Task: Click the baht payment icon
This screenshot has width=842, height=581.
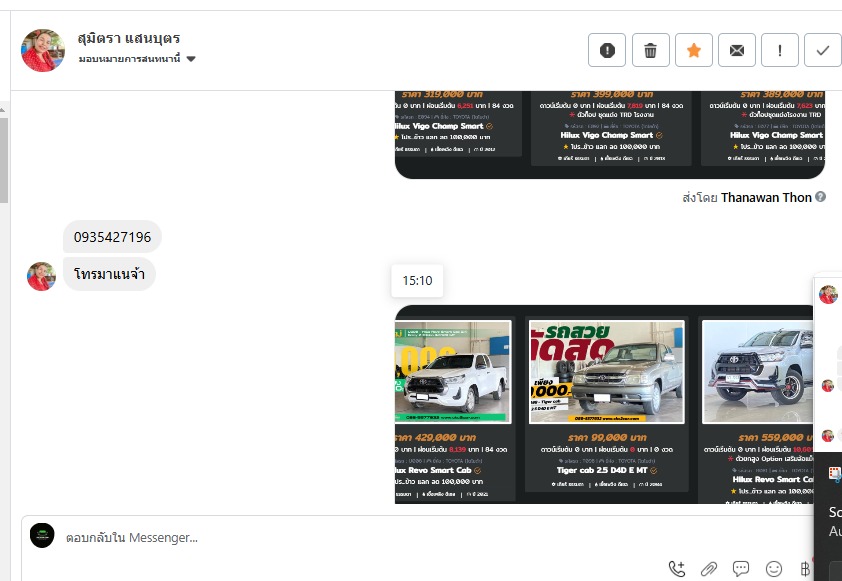Action: tap(805, 568)
